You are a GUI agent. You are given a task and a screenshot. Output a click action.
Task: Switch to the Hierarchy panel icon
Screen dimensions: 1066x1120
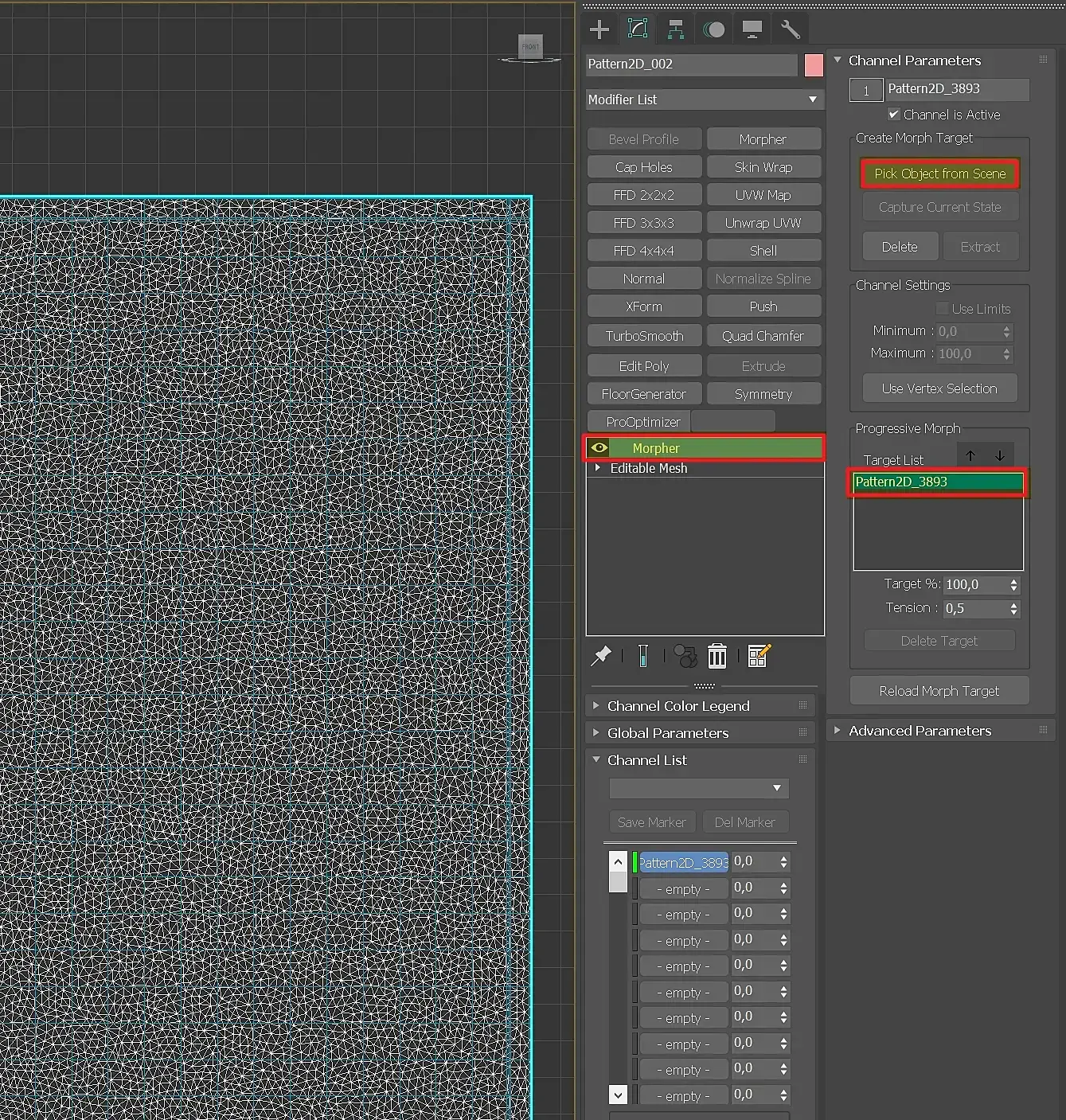pyautogui.click(x=675, y=29)
